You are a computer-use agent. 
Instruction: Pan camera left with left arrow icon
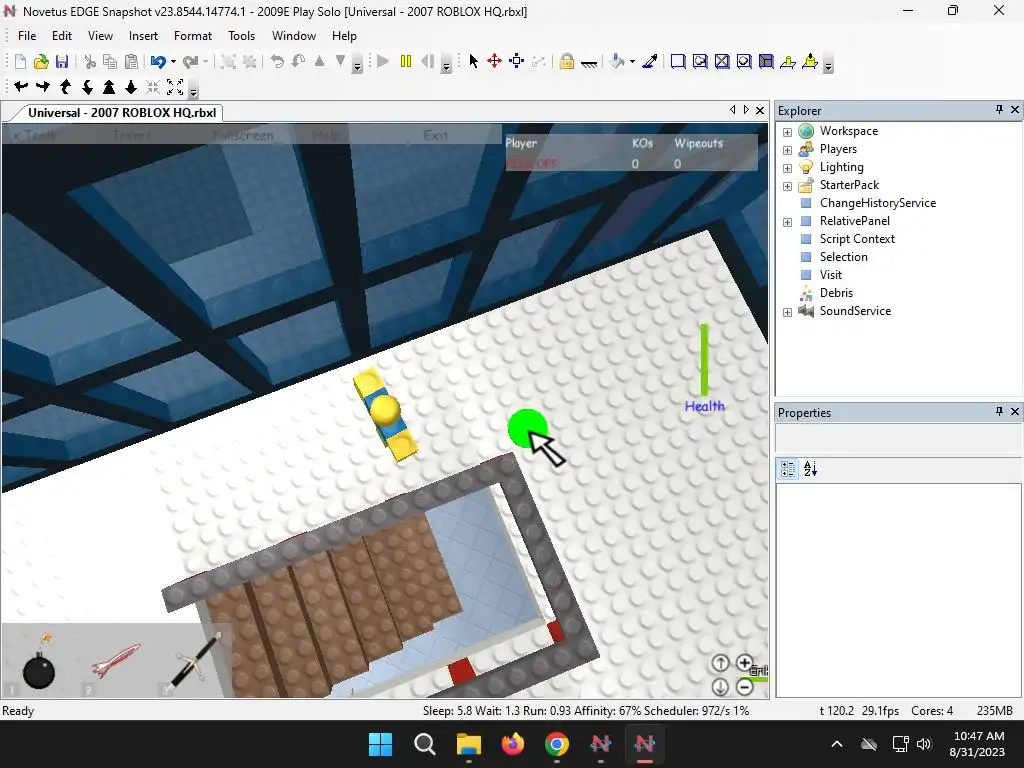point(21,86)
